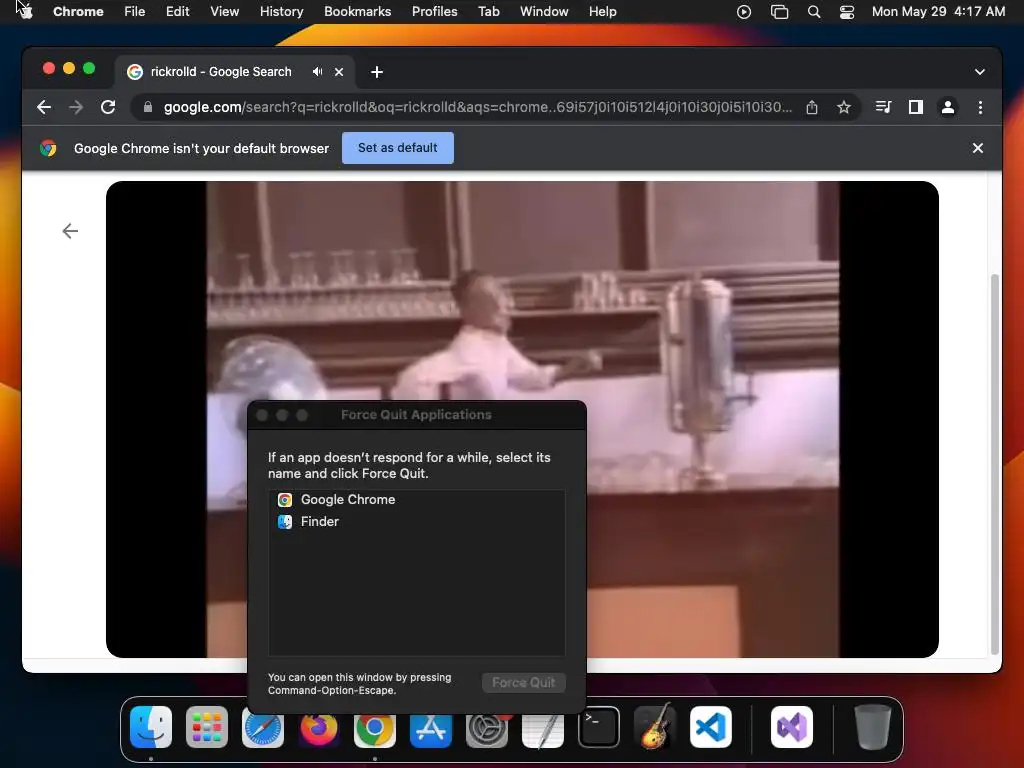Image resolution: width=1024 pixels, height=768 pixels.
Task: Click the Stage Manager menu bar icon
Action: (x=779, y=12)
